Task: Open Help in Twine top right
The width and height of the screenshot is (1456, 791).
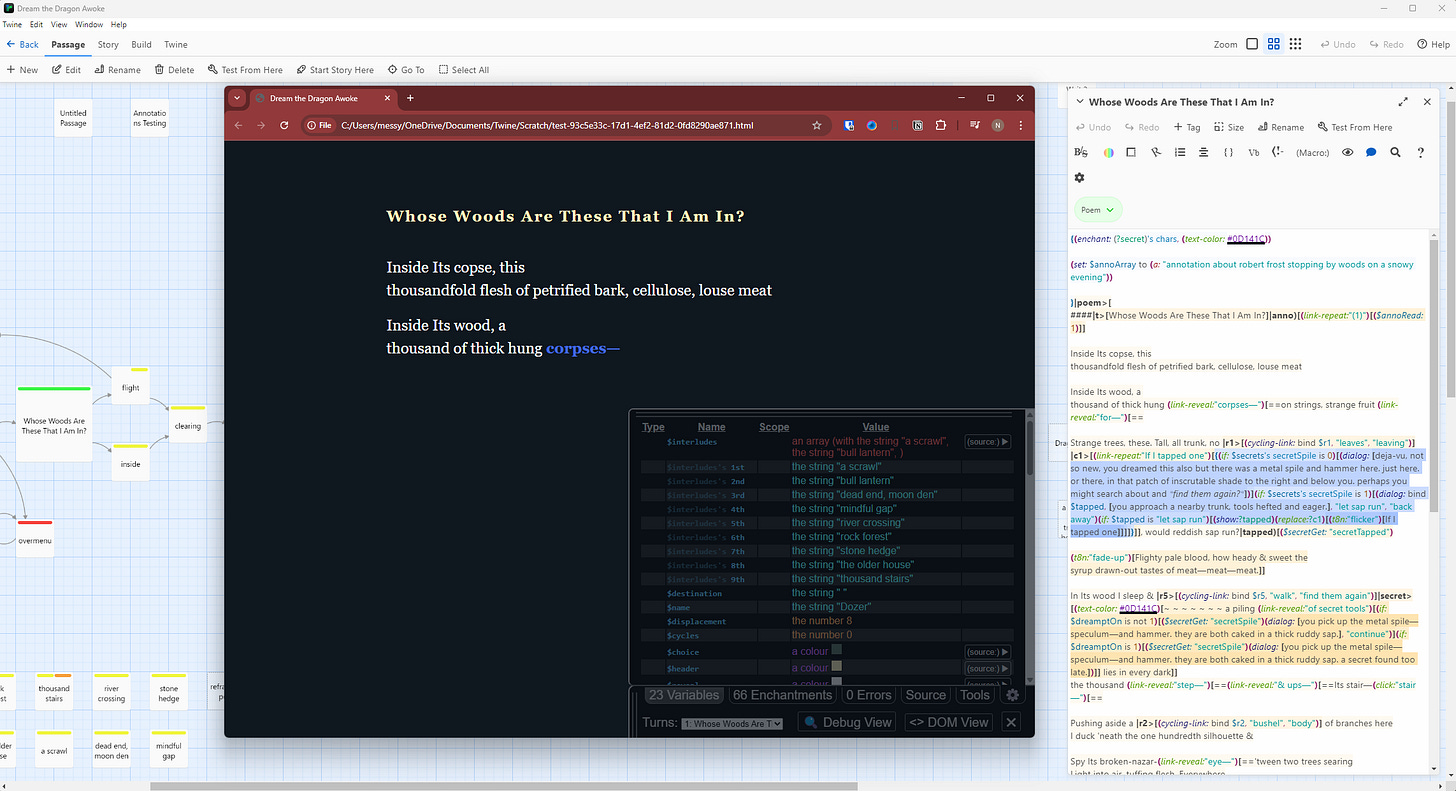Action: pos(1434,44)
